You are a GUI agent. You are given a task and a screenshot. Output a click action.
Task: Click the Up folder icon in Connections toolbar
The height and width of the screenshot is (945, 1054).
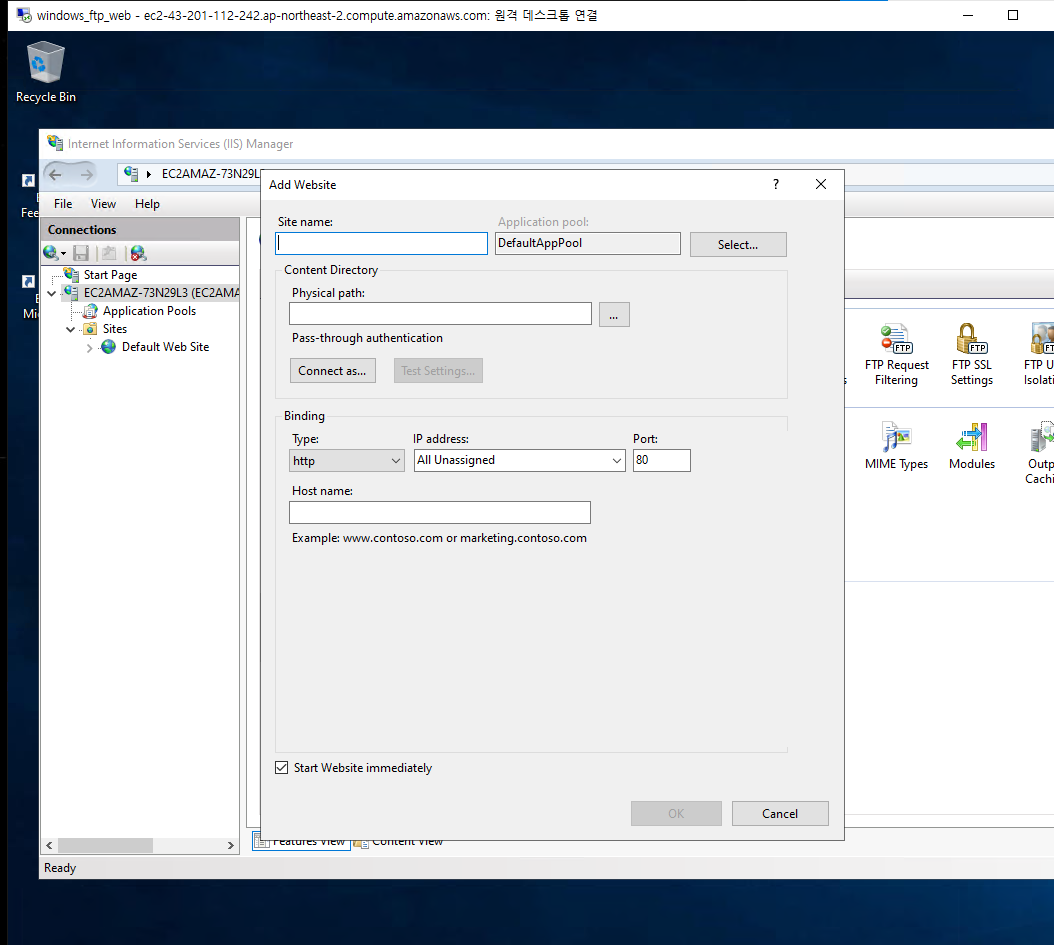click(109, 253)
